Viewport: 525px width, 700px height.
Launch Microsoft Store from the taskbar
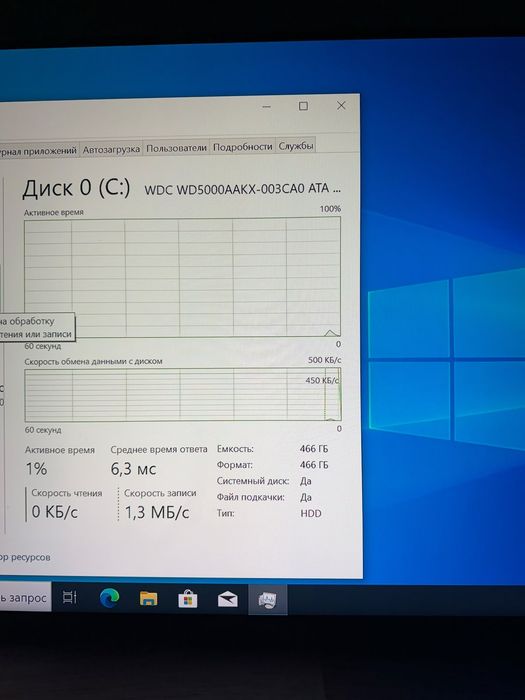[x=188, y=599]
